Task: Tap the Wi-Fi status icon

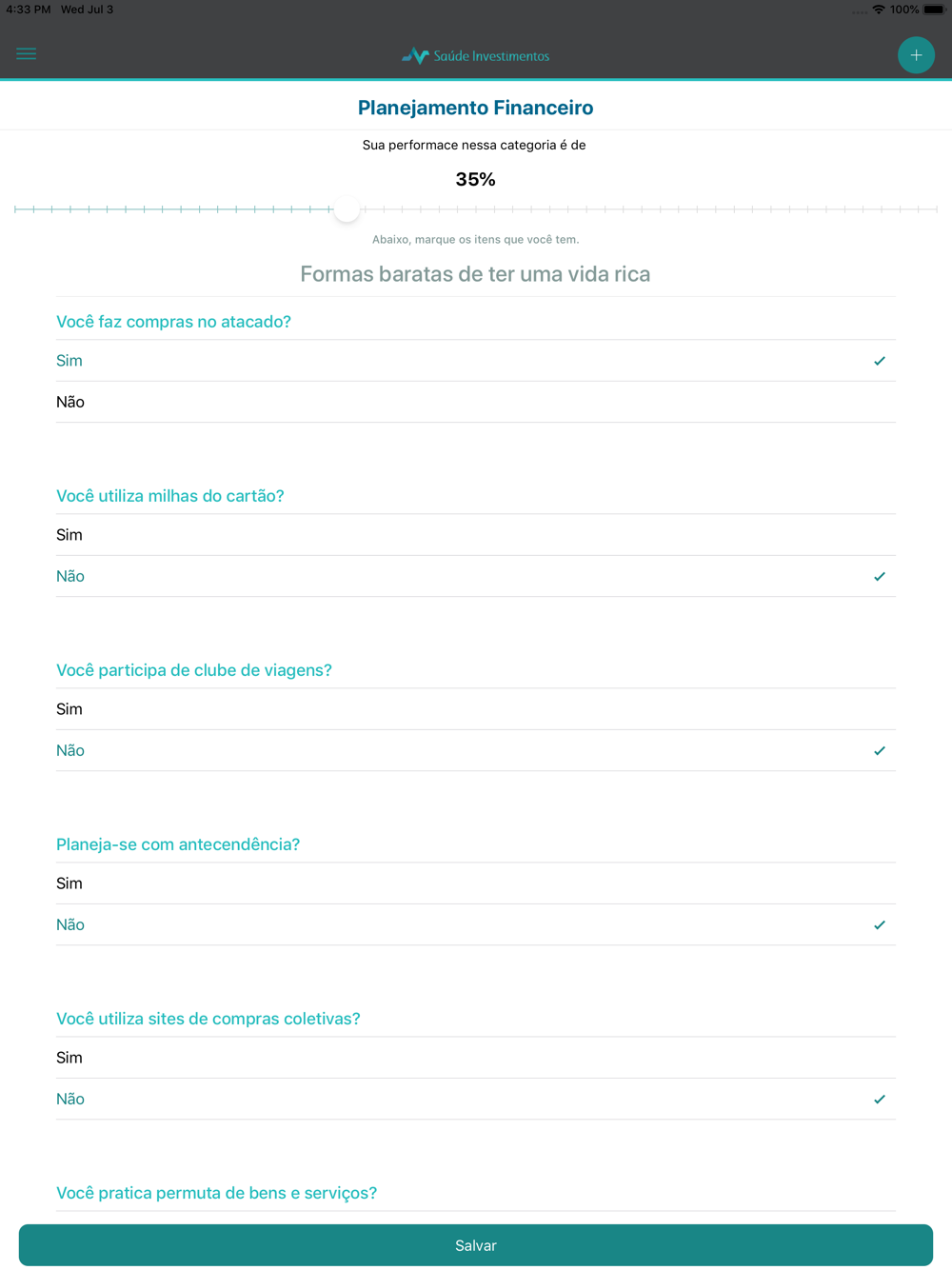Action: pyautogui.click(x=879, y=10)
